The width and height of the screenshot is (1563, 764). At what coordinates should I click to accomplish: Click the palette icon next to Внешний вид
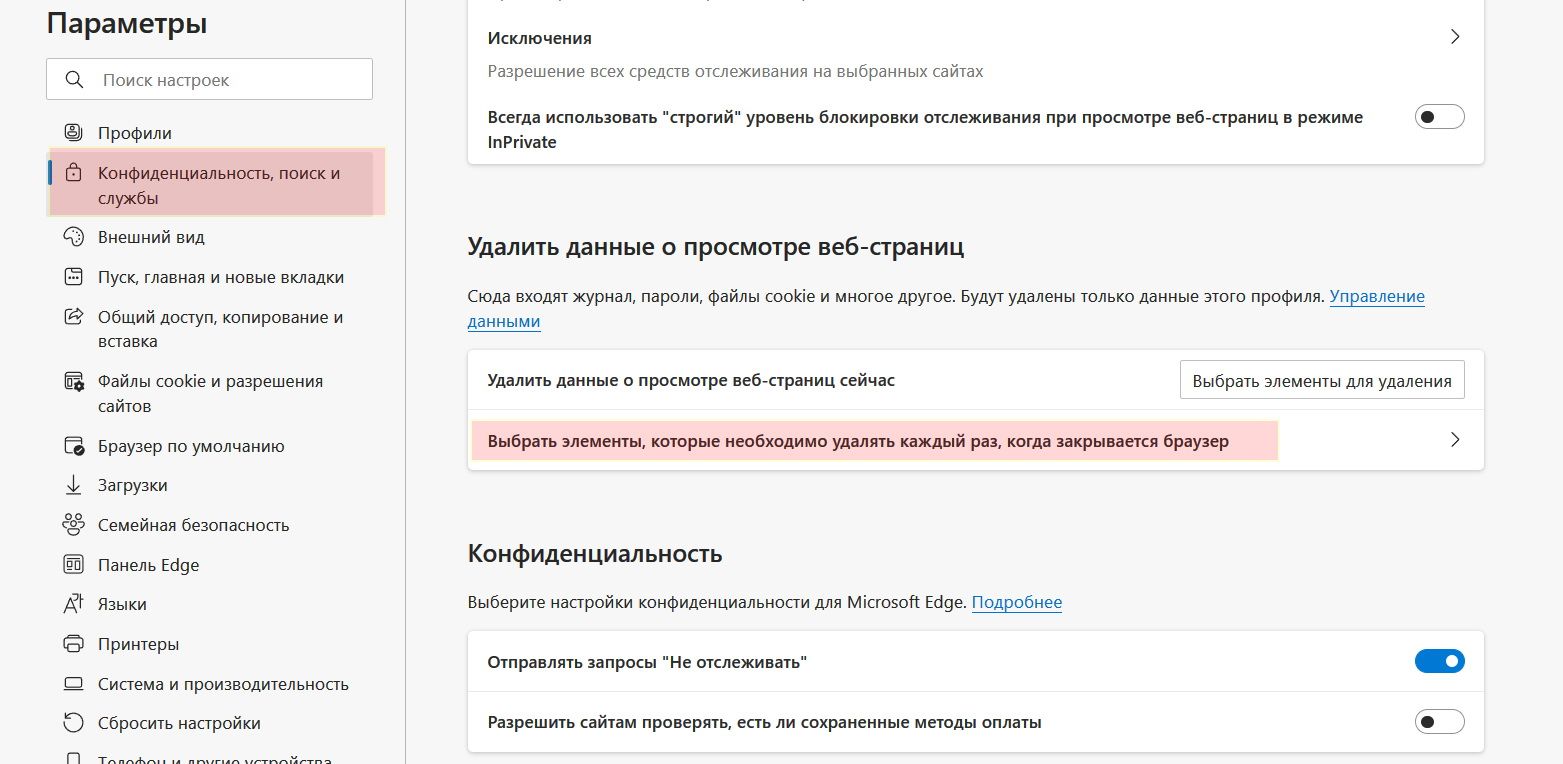[73, 237]
